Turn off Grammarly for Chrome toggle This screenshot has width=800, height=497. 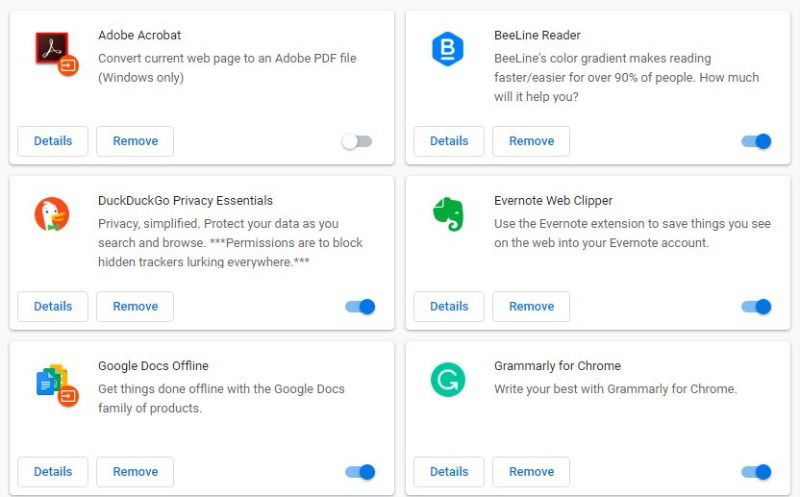(x=756, y=472)
